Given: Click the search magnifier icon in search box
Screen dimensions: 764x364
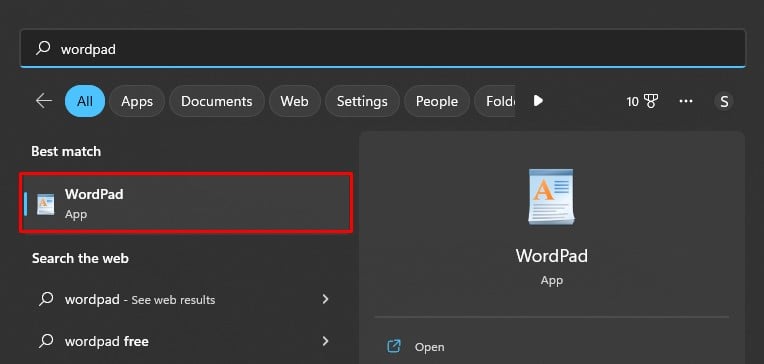Looking at the screenshot, I should [x=43, y=48].
